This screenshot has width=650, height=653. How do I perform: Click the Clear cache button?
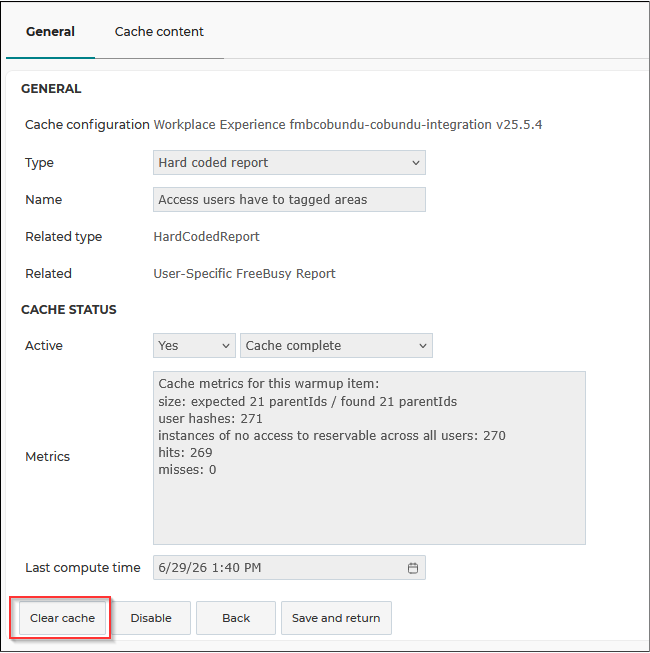coord(62,618)
